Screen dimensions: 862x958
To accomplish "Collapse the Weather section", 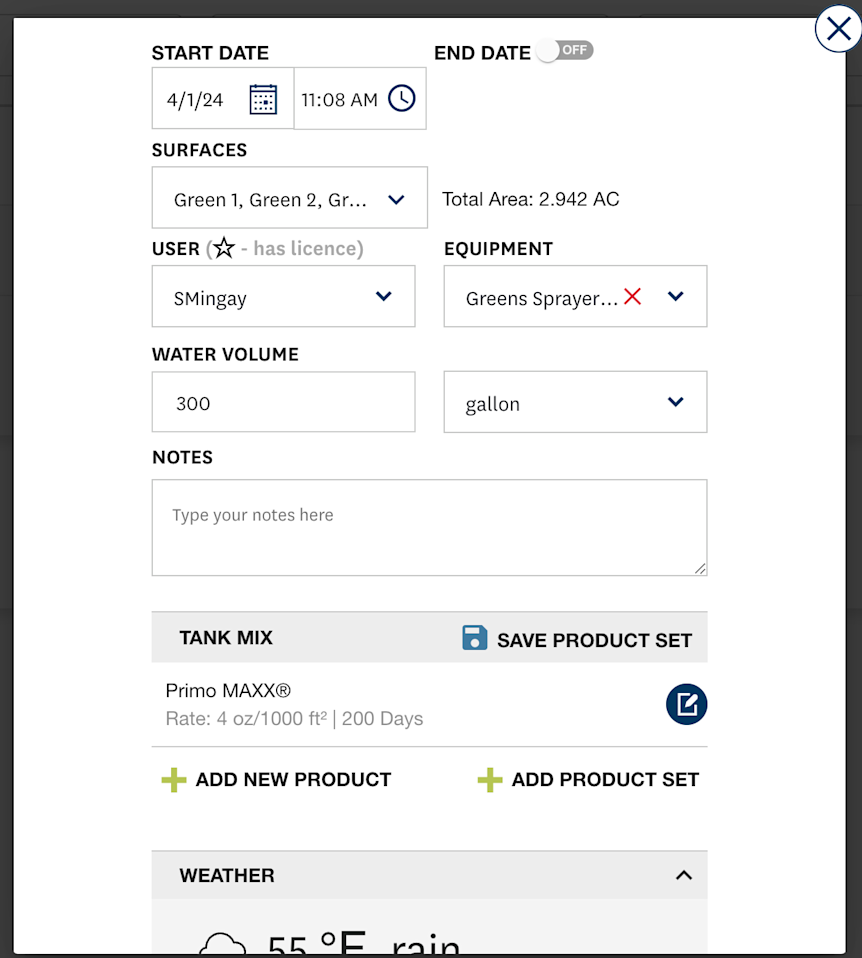I will (x=684, y=875).
